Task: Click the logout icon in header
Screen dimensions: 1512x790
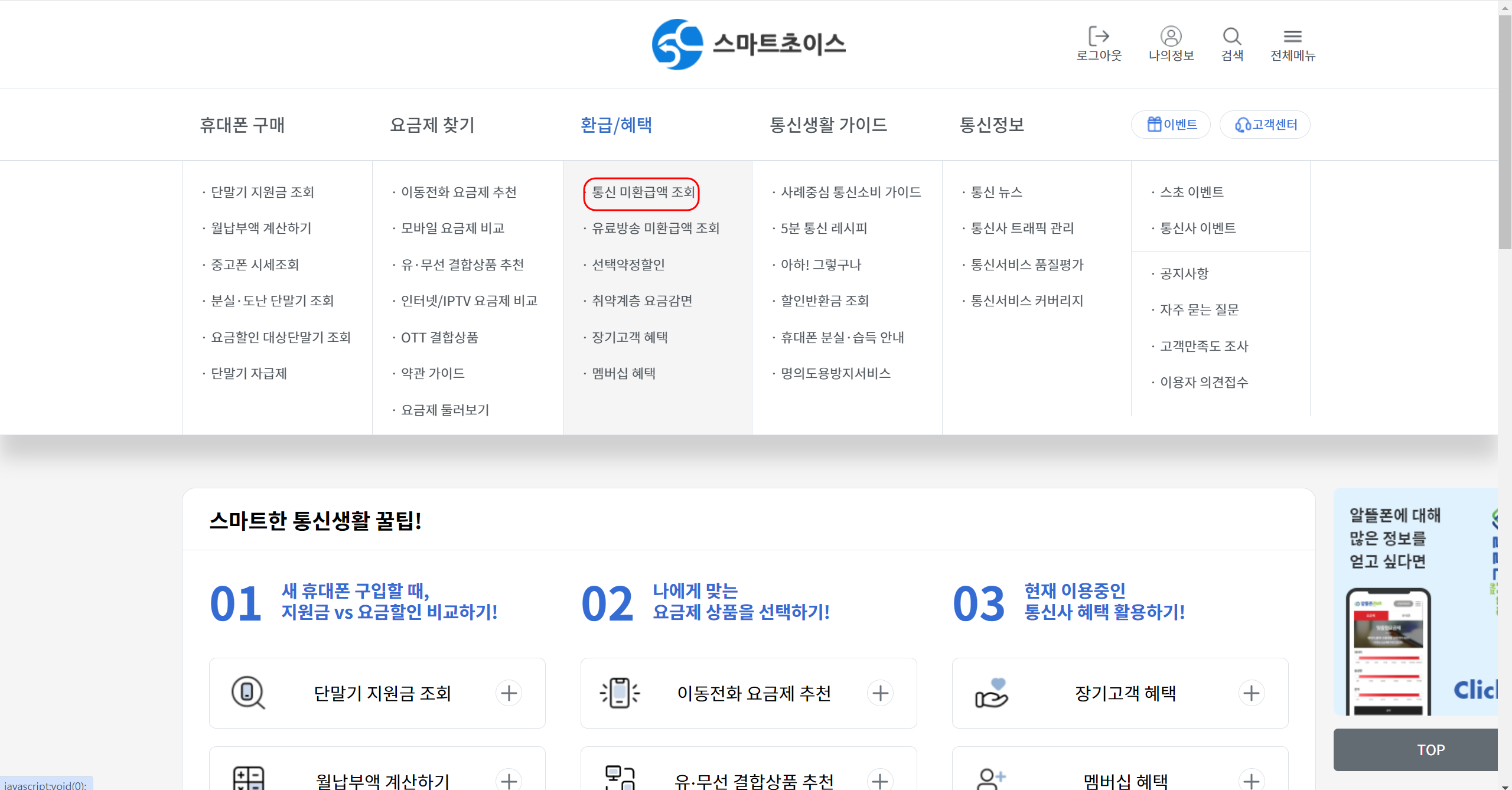Action: tap(1099, 37)
